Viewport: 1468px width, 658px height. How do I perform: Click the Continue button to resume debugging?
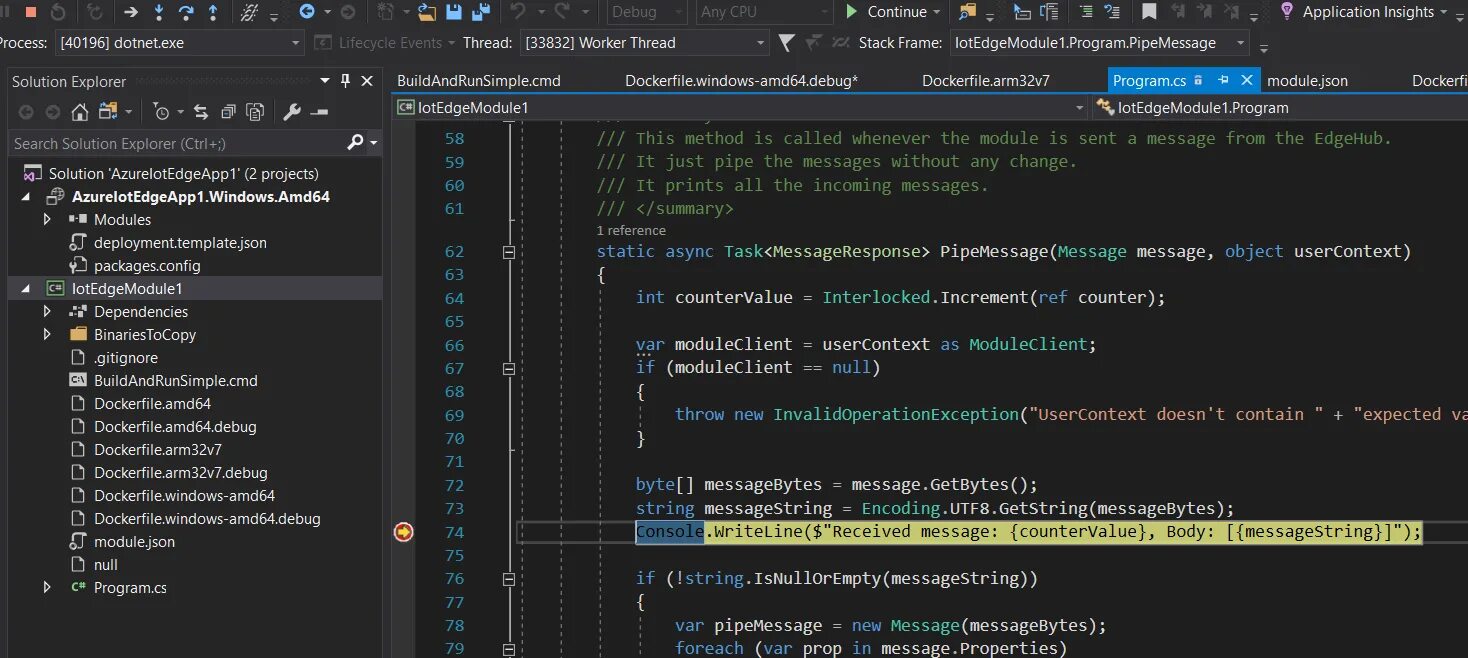[x=890, y=12]
